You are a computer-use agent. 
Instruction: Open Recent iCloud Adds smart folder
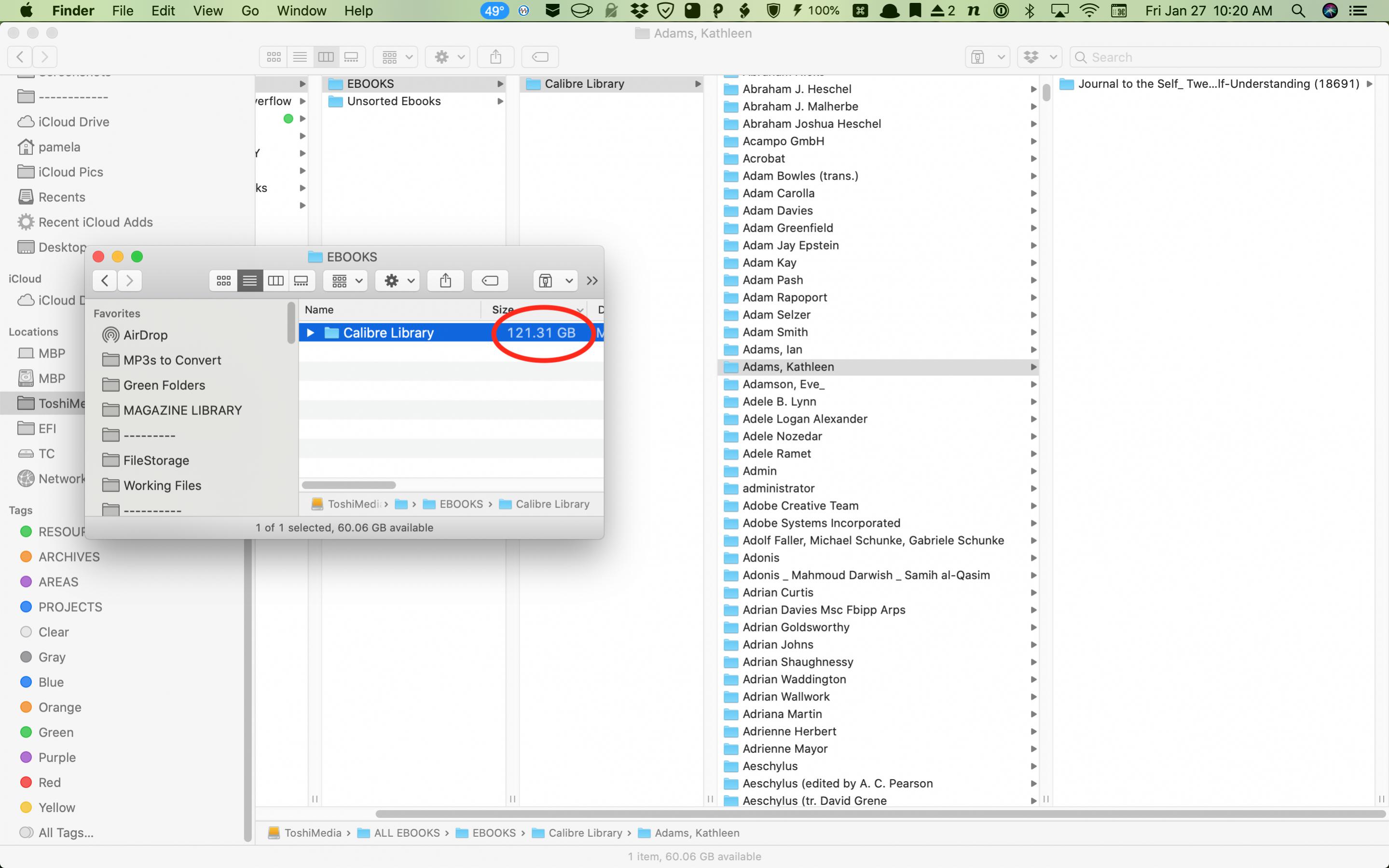[85, 222]
